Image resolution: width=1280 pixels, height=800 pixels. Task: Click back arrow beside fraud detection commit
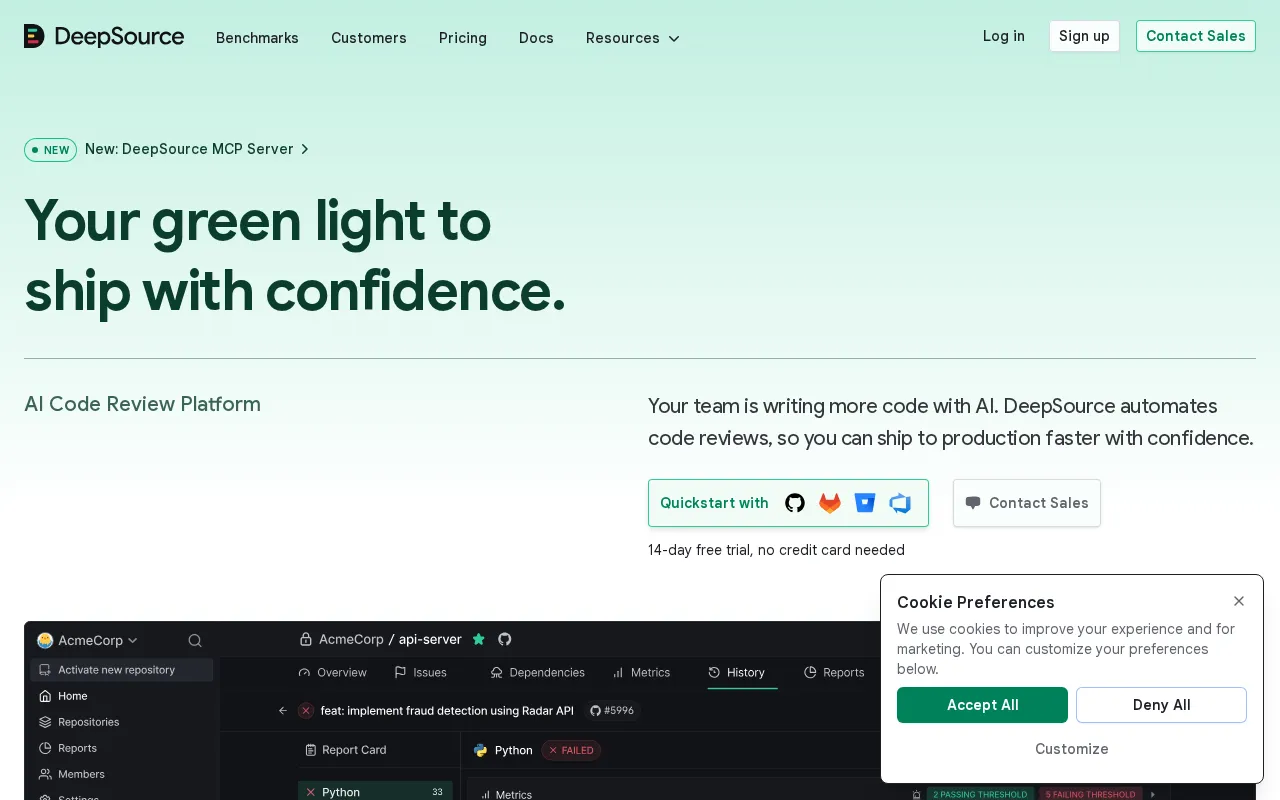coord(282,711)
